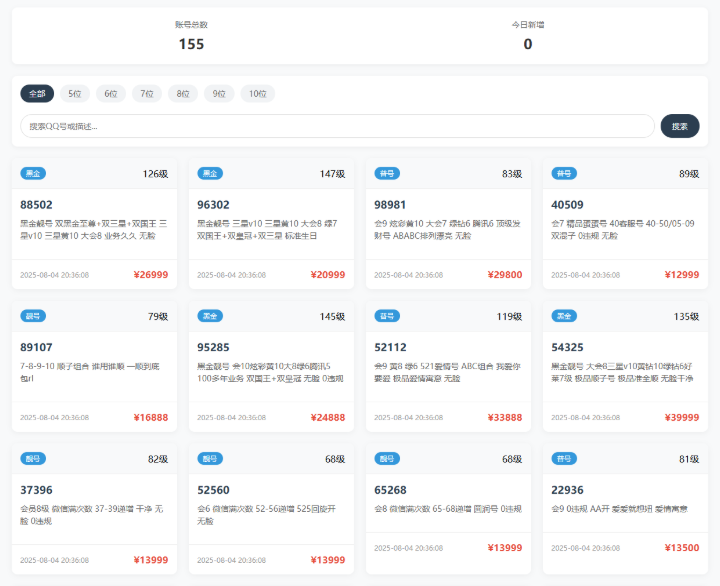Click price ¥33888
The height and width of the screenshot is (586, 720).
[505, 417]
